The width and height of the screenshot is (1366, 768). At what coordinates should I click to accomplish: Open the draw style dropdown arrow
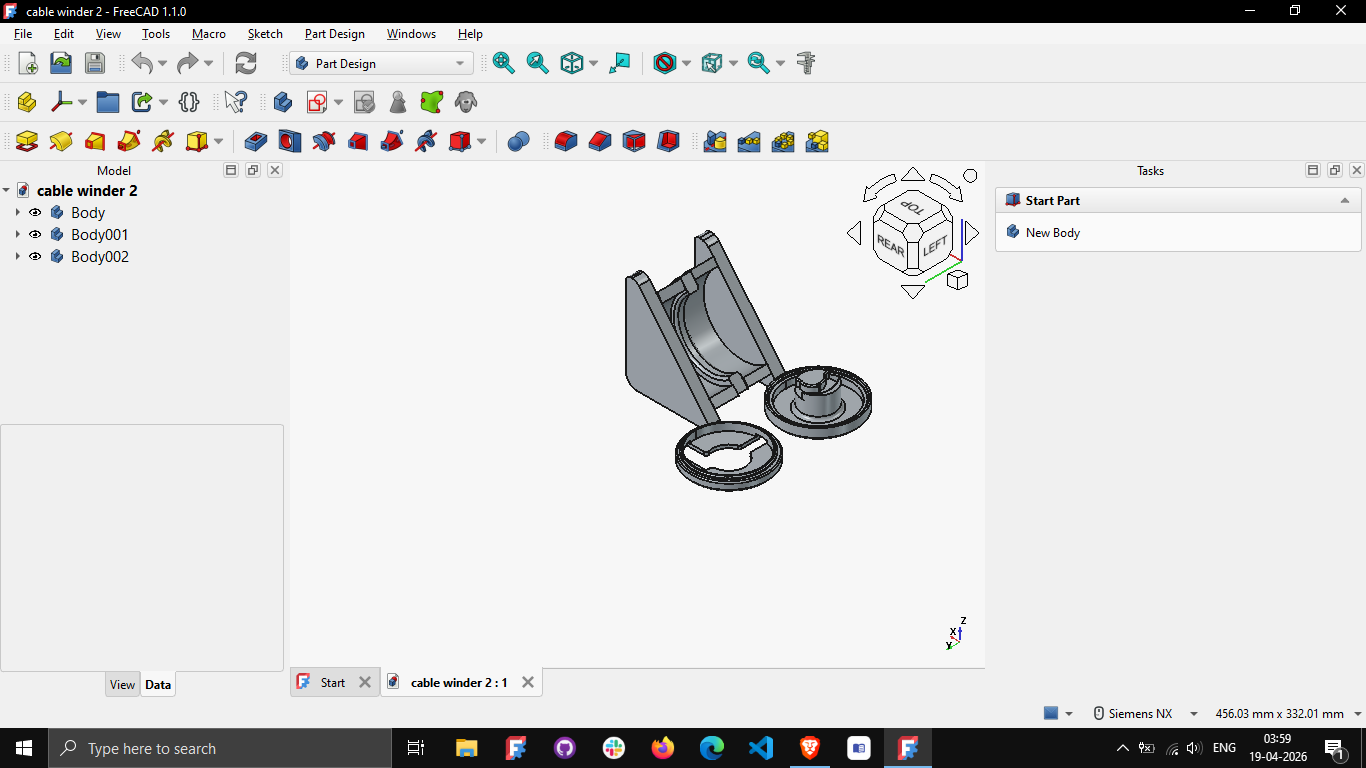(x=686, y=63)
